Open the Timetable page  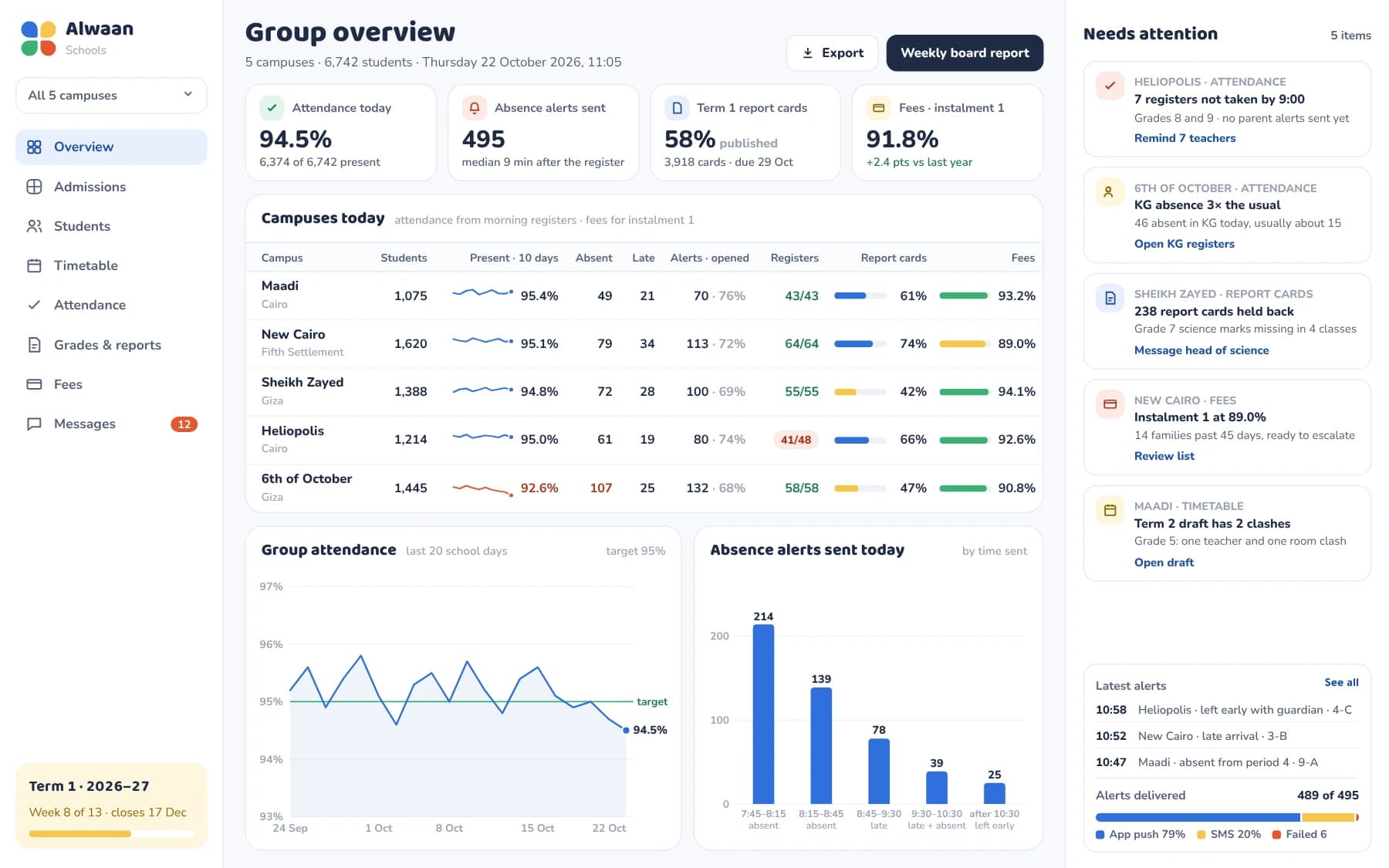coord(111,265)
